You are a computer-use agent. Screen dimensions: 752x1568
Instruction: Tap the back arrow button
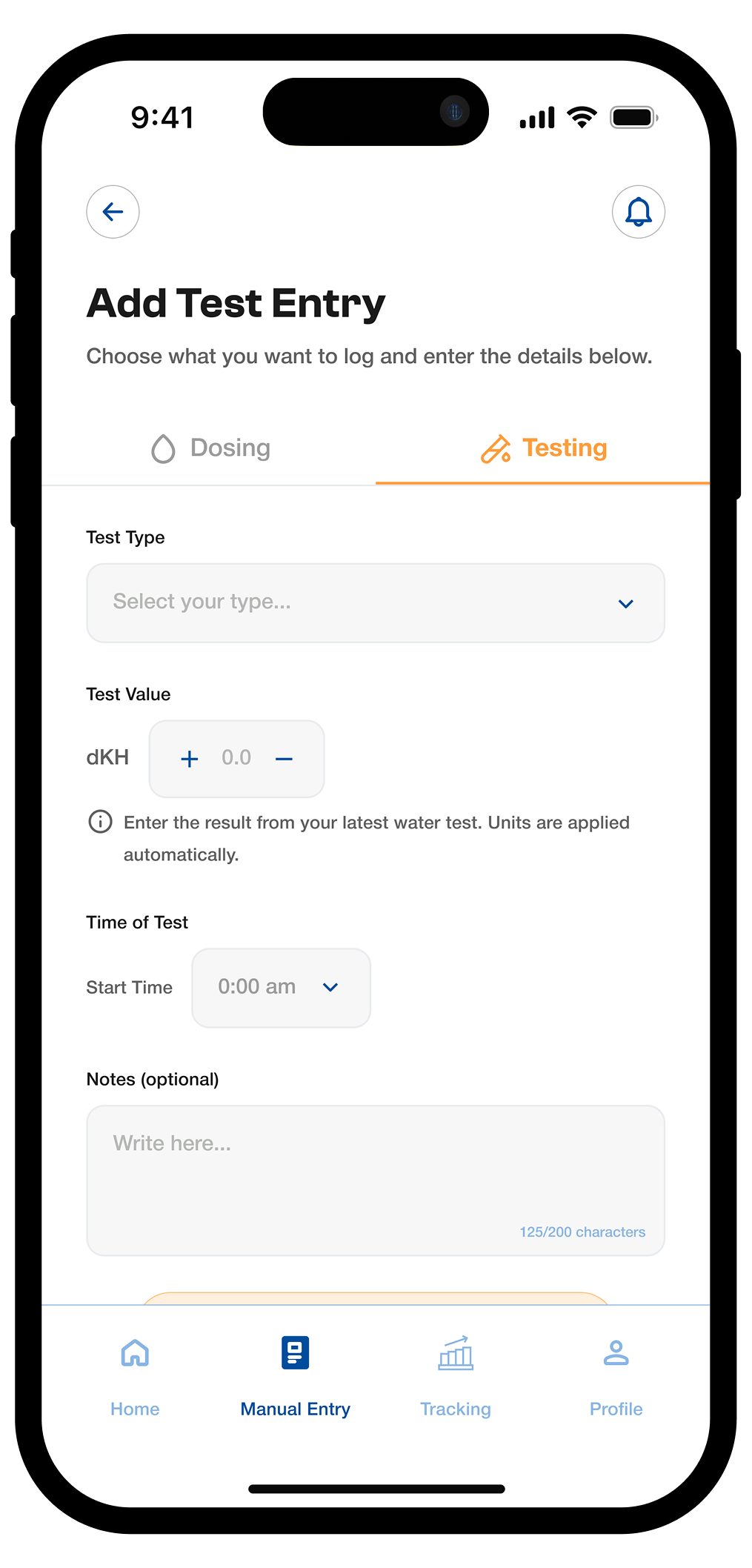113,212
